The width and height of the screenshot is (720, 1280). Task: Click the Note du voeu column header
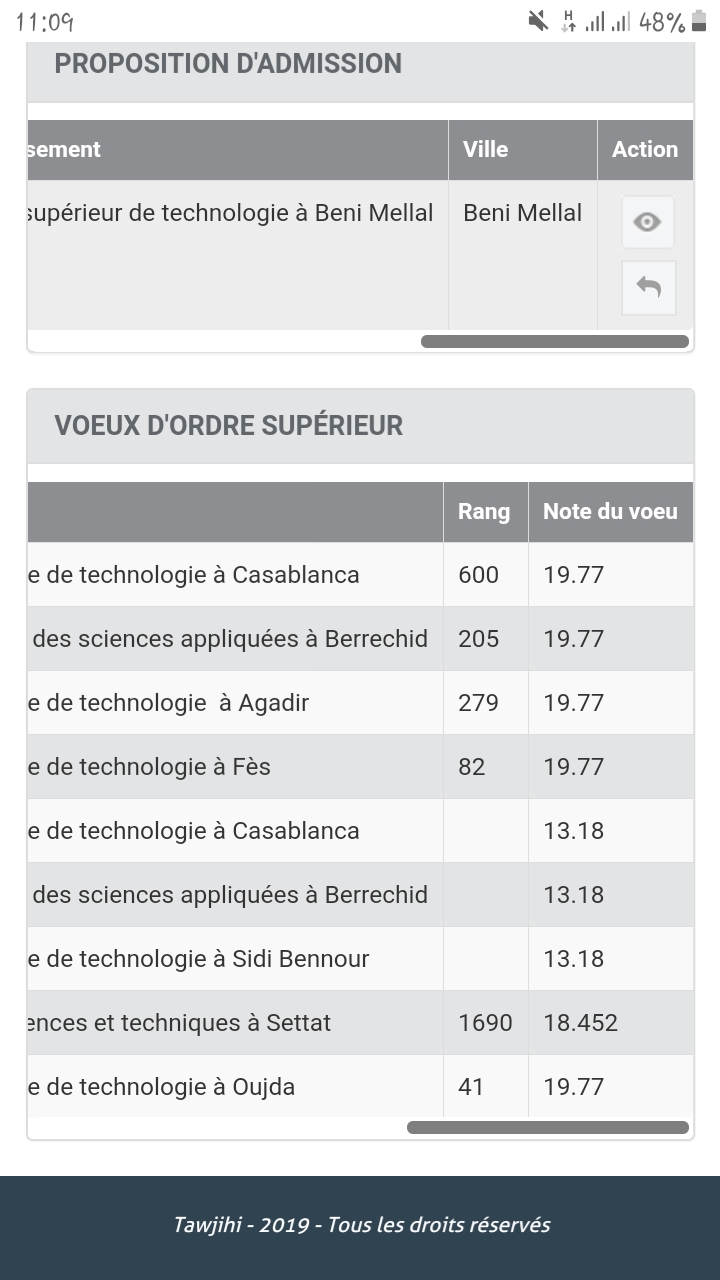610,512
